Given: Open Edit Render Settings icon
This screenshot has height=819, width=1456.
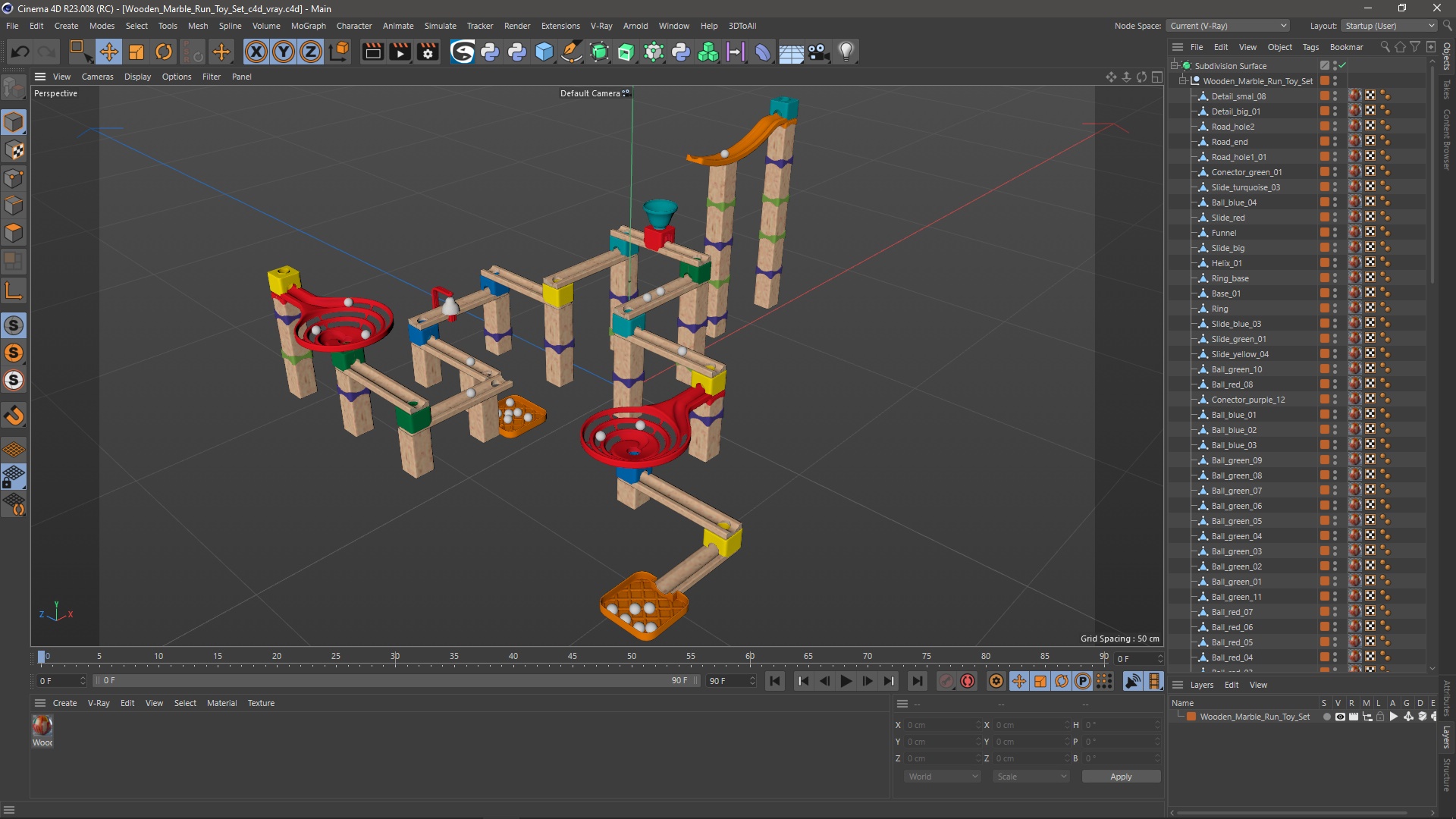Looking at the screenshot, I should (428, 52).
